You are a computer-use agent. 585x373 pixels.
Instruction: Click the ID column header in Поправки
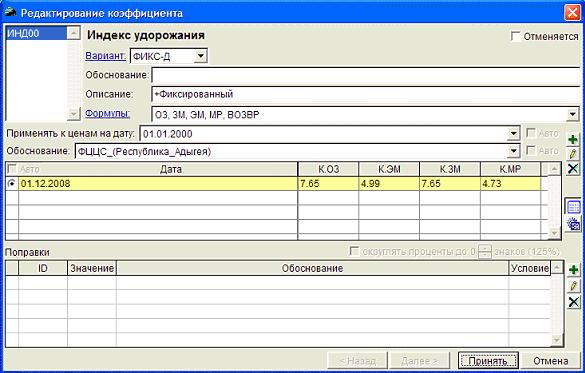pyautogui.click(x=43, y=268)
